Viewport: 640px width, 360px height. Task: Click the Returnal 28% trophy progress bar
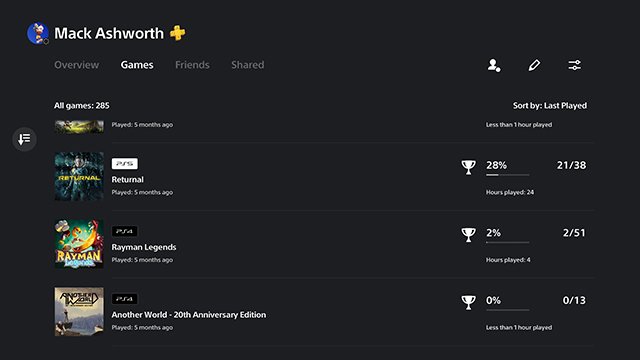coord(507,175)
